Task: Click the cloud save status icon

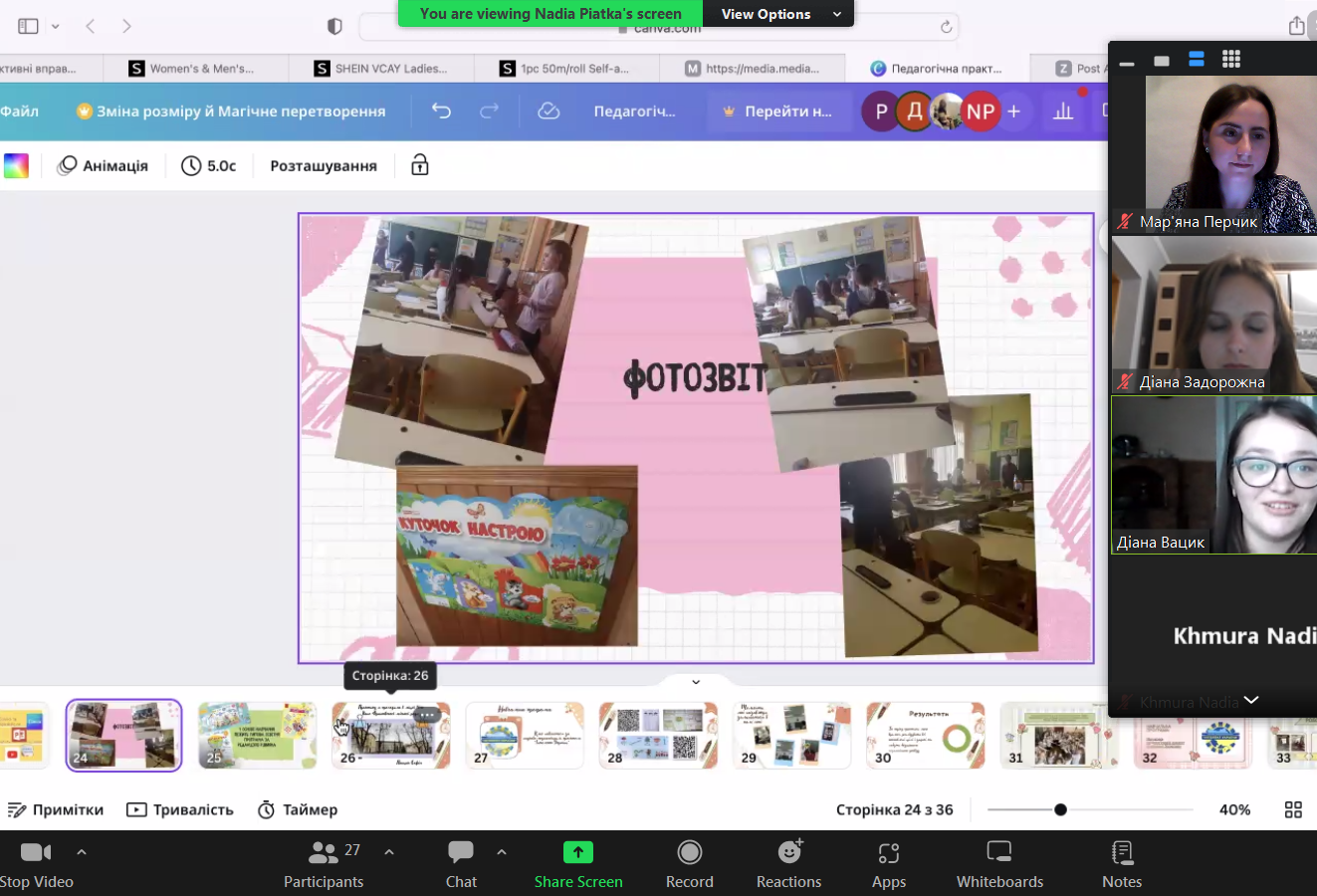Action: click(549, 111)
